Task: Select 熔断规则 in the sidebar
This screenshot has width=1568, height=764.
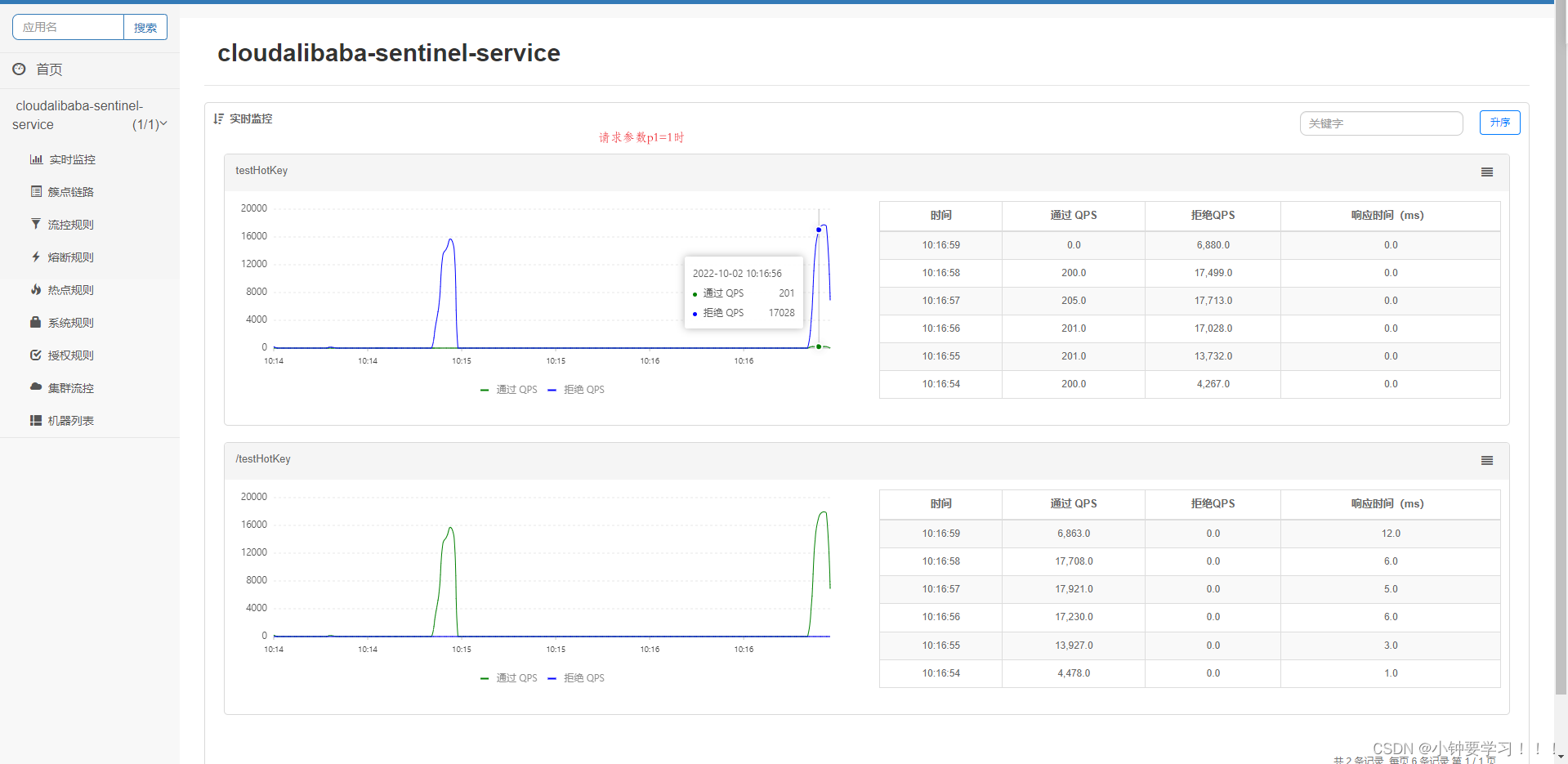Action: click(71, 257)
